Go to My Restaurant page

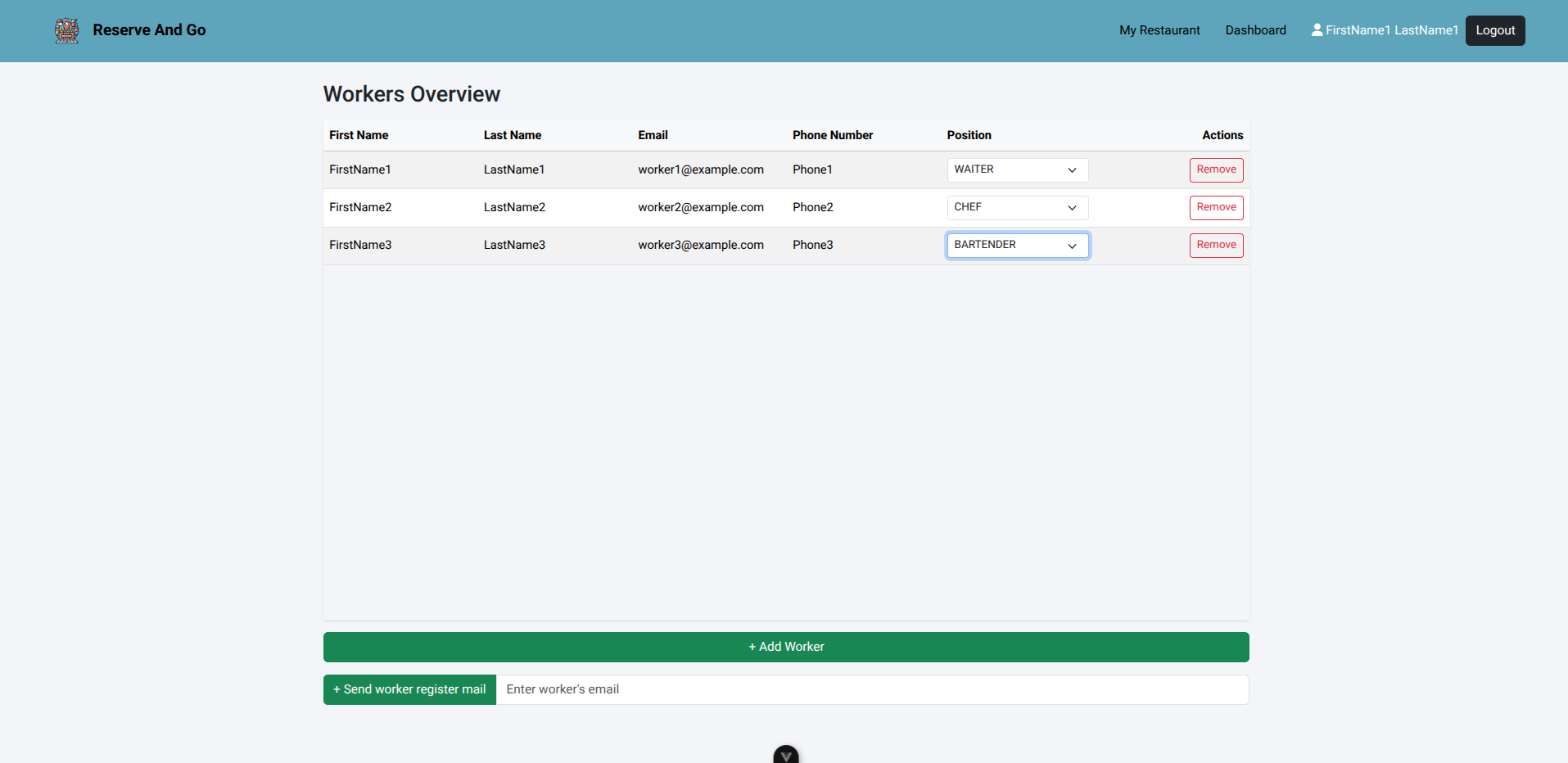(x=1159, y=30)
